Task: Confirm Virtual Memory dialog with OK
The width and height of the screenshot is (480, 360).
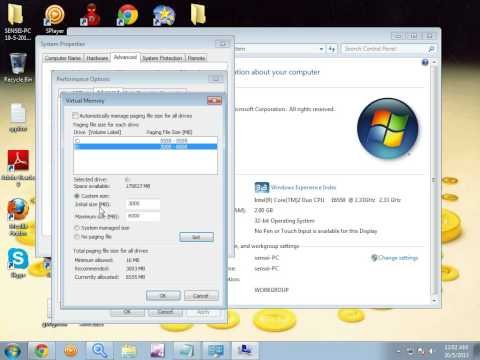Action: pos(163,296)
